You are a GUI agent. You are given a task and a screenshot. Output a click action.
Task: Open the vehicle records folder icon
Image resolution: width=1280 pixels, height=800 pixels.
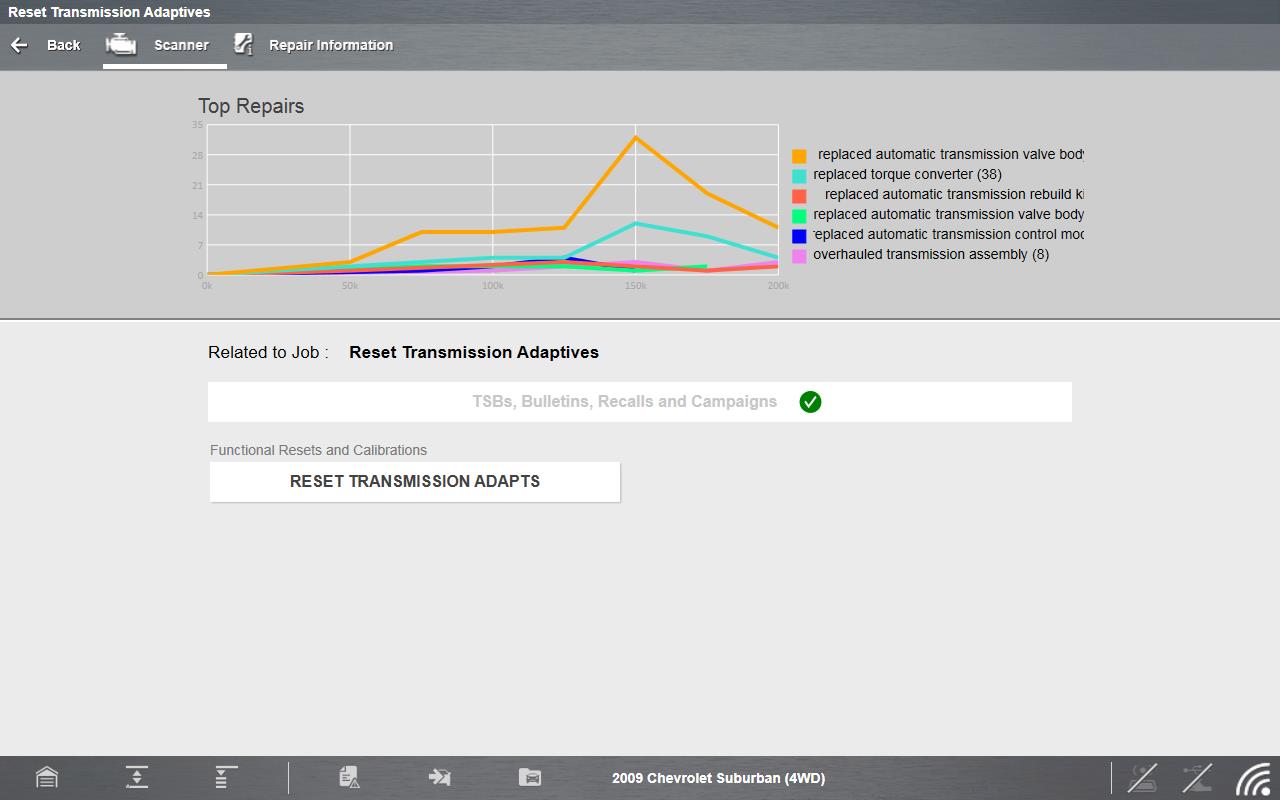point(530,777)
